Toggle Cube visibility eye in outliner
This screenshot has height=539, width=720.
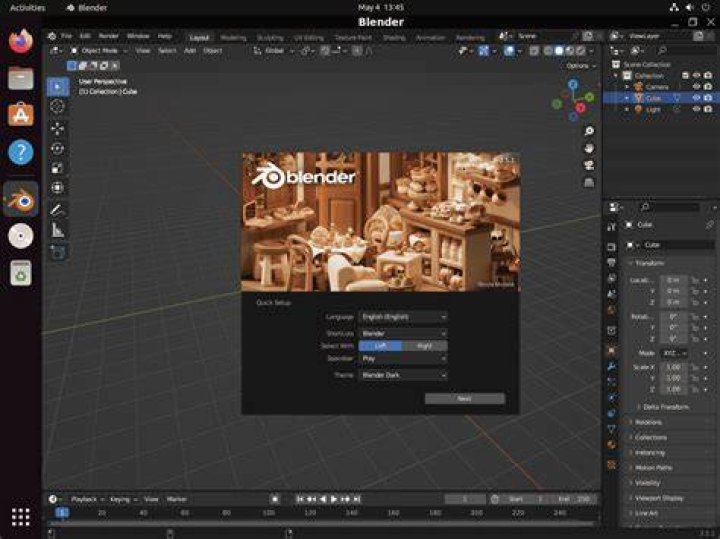(697, 97)
